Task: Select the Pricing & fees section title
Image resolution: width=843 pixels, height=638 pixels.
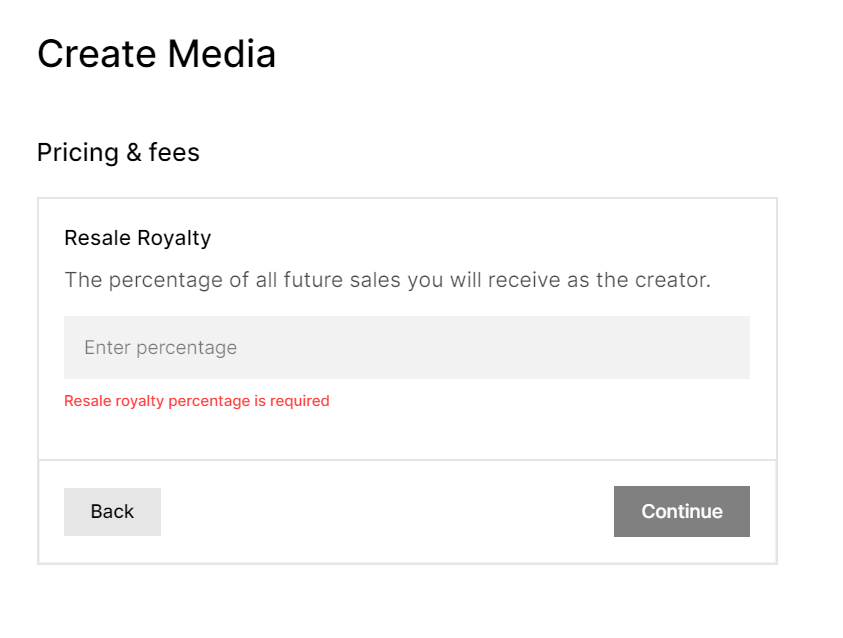Action: (118, 153)
